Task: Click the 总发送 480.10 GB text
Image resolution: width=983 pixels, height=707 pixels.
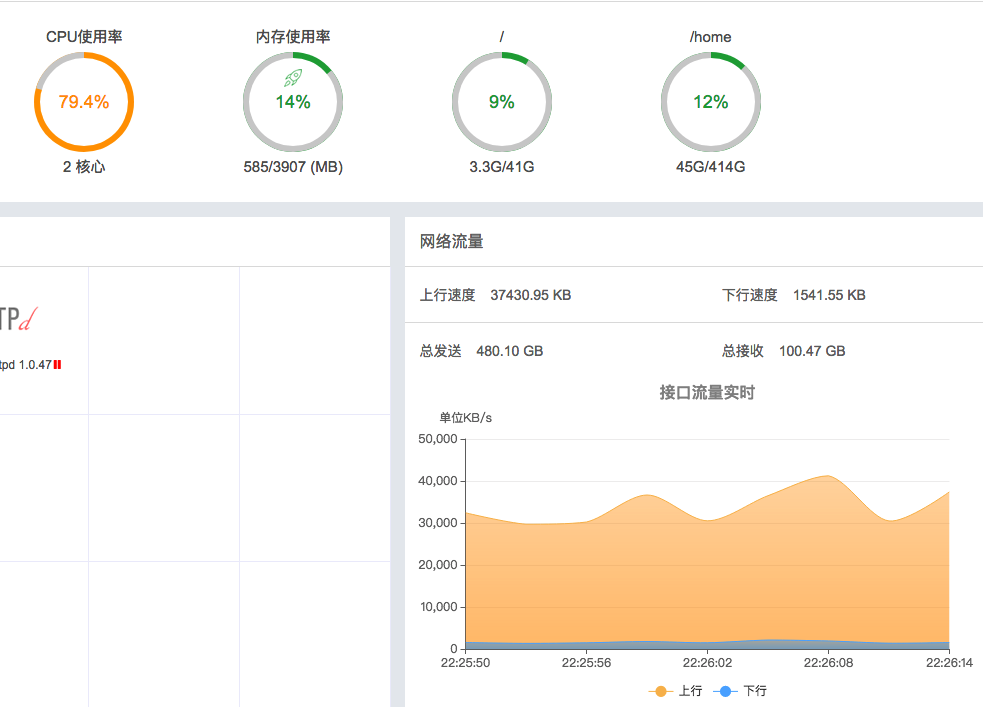Action: (x=481, y=351)
